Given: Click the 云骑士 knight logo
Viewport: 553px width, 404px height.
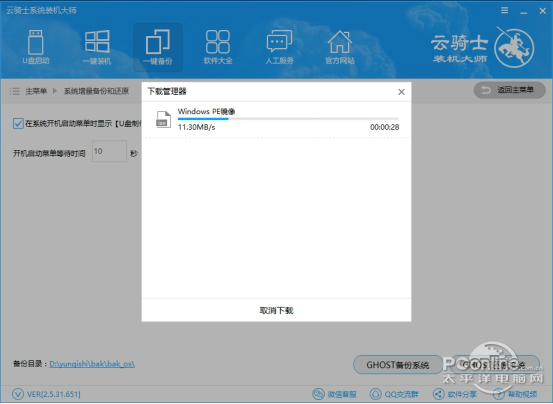Looking at the screenshot, I should tap(514, 48).
